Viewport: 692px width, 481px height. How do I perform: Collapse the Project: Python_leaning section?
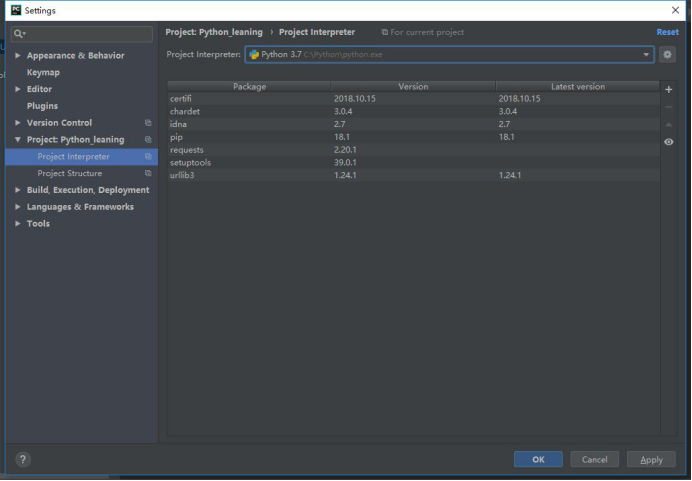[x=18, y=139]
